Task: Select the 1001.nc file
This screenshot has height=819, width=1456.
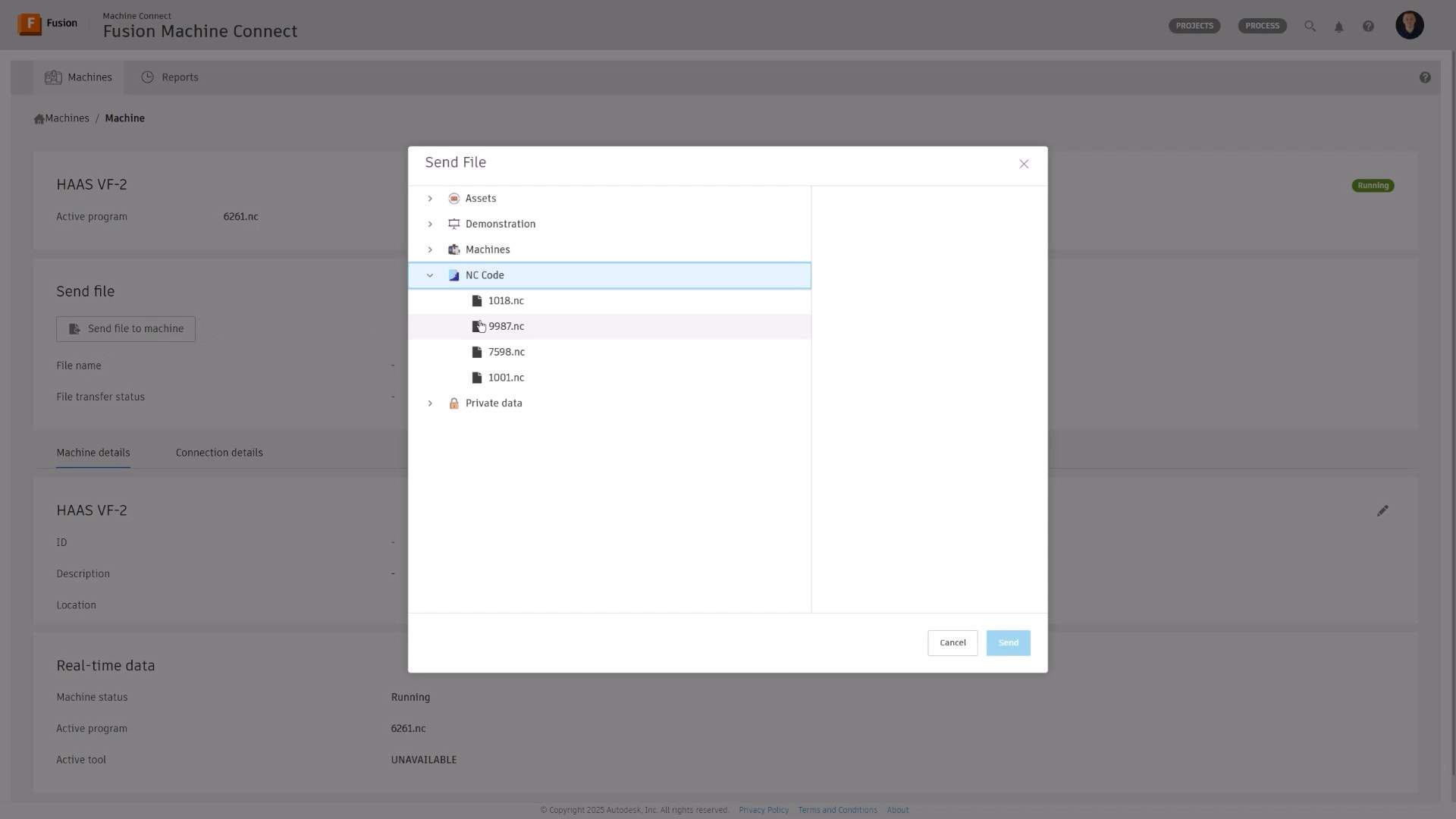Action: click(x=610, y=378)
